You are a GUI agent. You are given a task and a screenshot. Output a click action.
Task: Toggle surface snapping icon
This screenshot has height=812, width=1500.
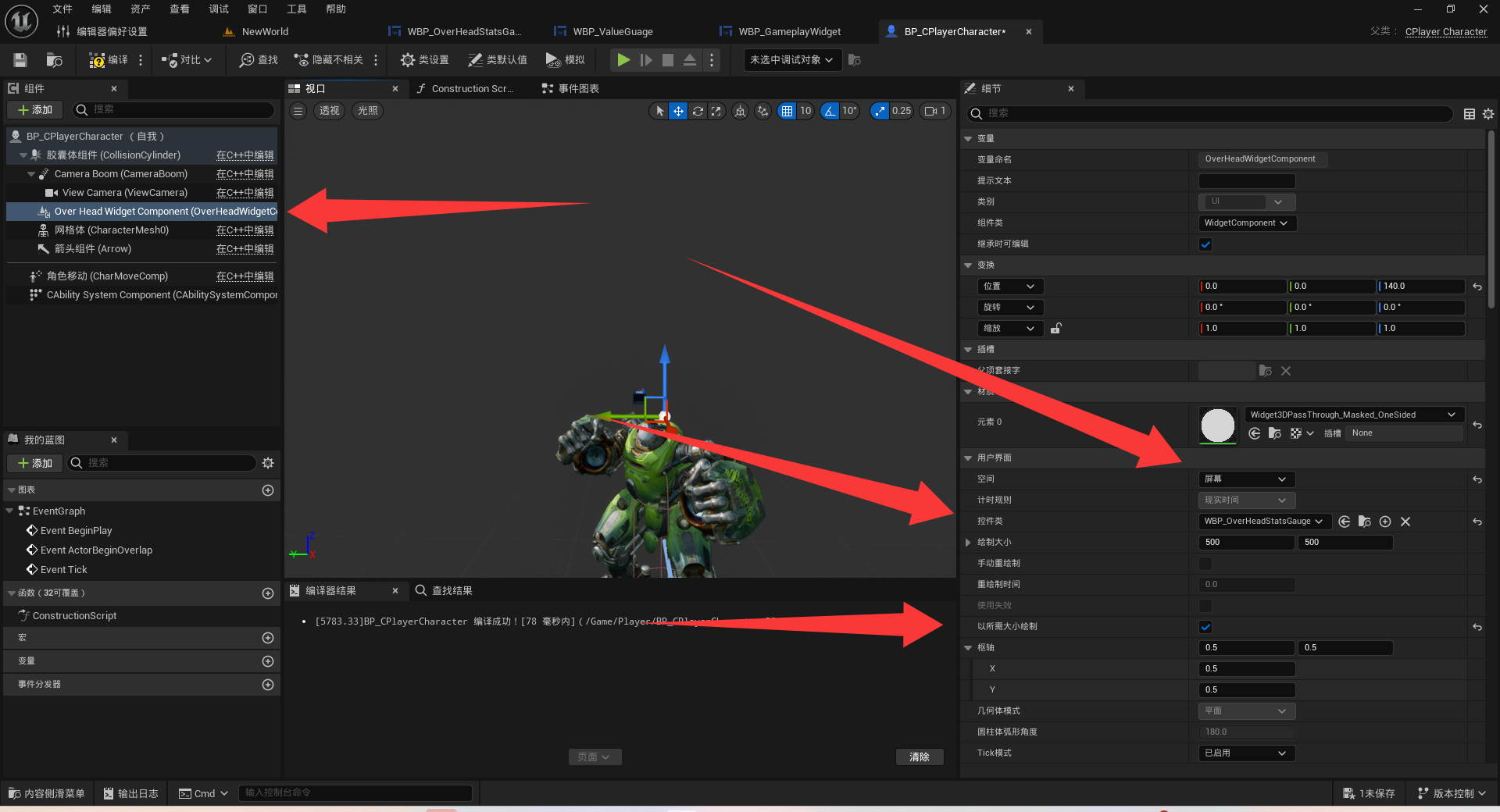pos(762,111)
